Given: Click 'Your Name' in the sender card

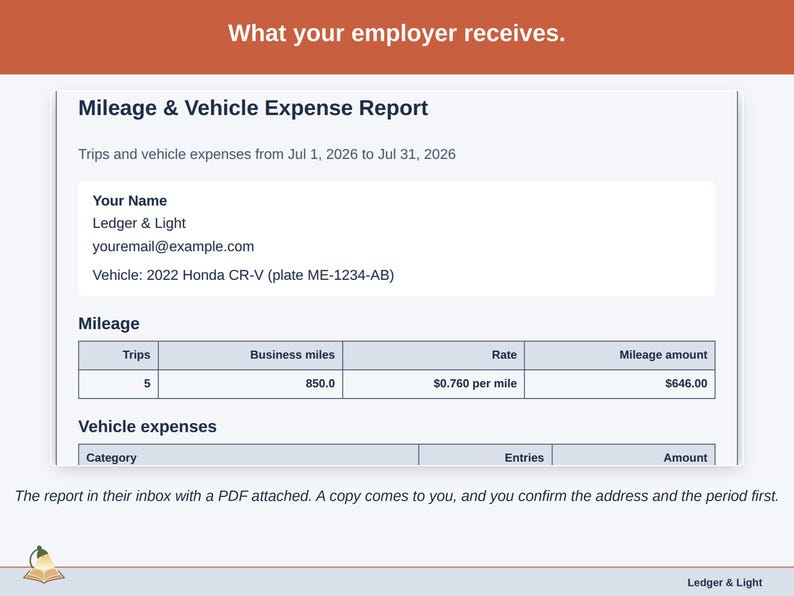Looking at the screenshot, I should point(130,201).
